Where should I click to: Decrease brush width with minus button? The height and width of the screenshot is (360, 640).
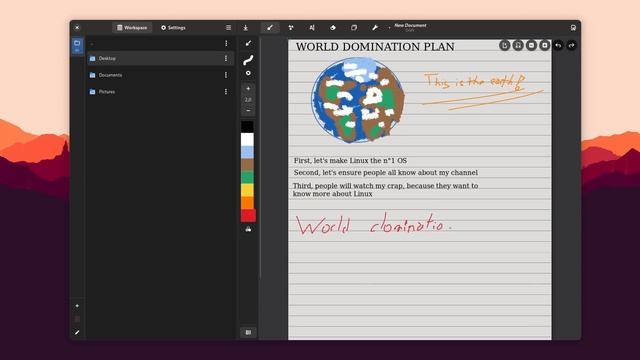(248, 111)
